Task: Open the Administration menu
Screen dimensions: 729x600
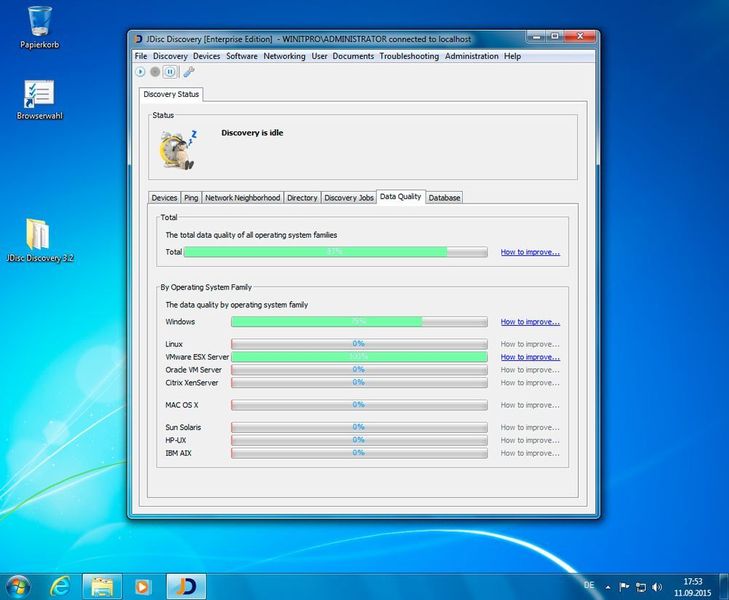Action: pos(471,56)
